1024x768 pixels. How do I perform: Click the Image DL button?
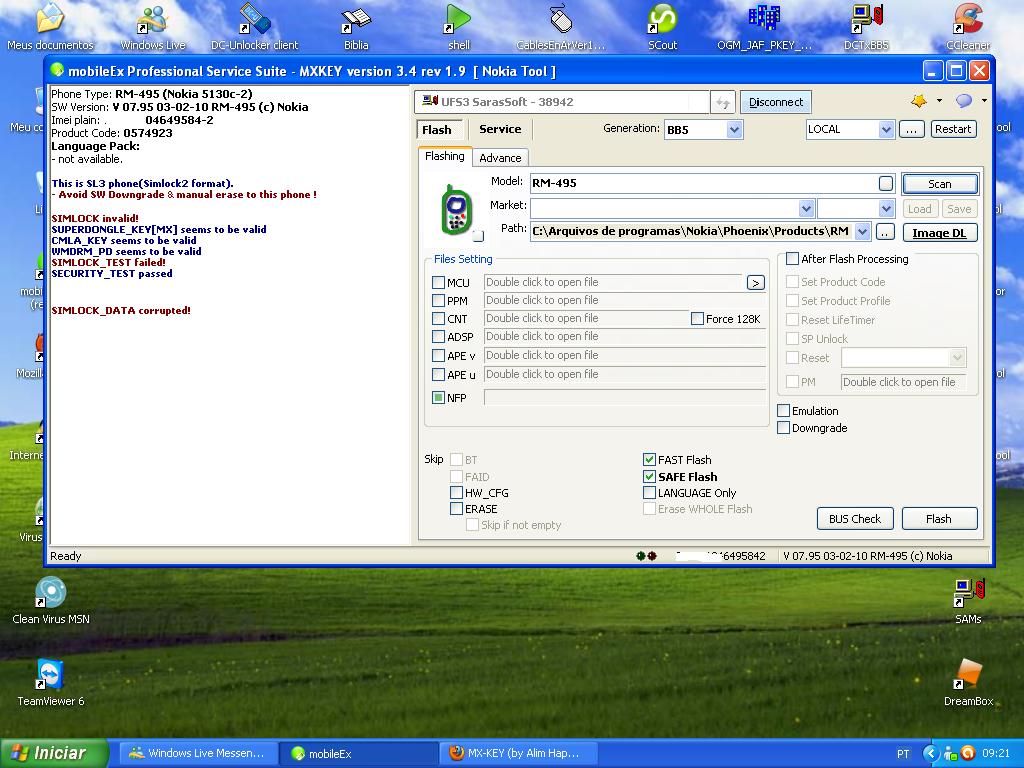click(940, 233)
